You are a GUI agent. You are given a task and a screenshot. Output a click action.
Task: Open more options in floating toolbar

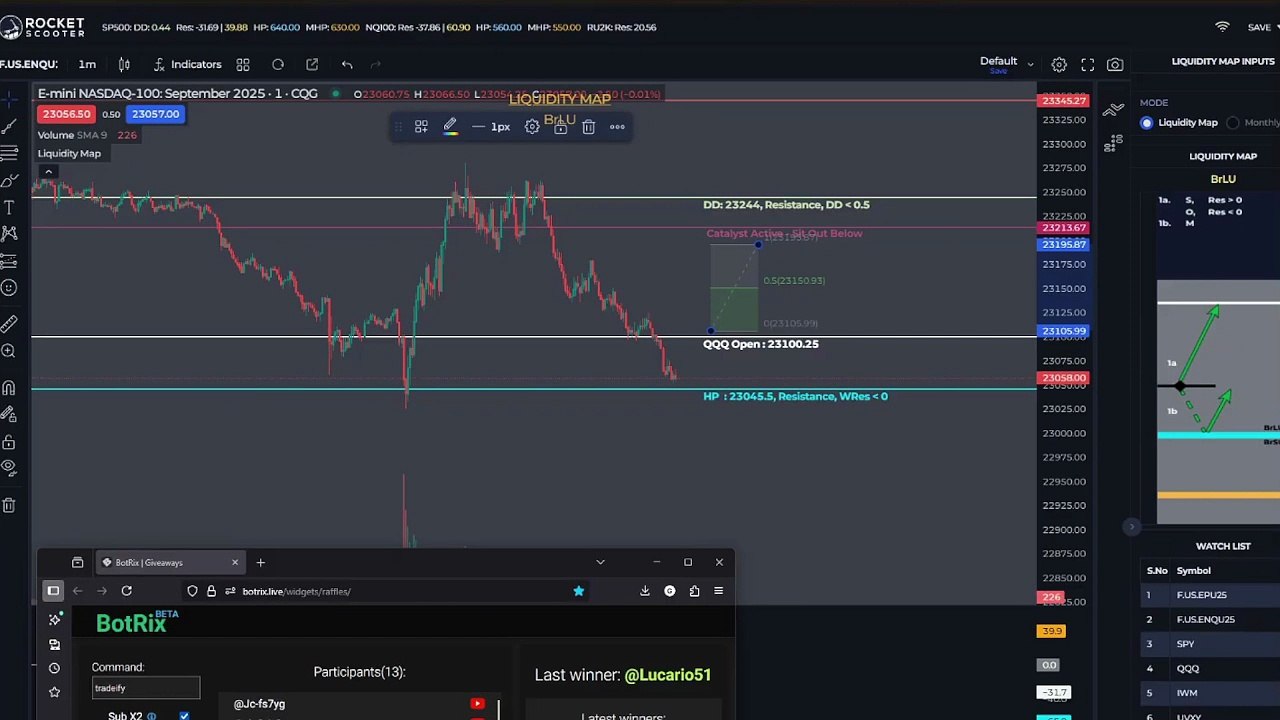[x=617, y=127]
